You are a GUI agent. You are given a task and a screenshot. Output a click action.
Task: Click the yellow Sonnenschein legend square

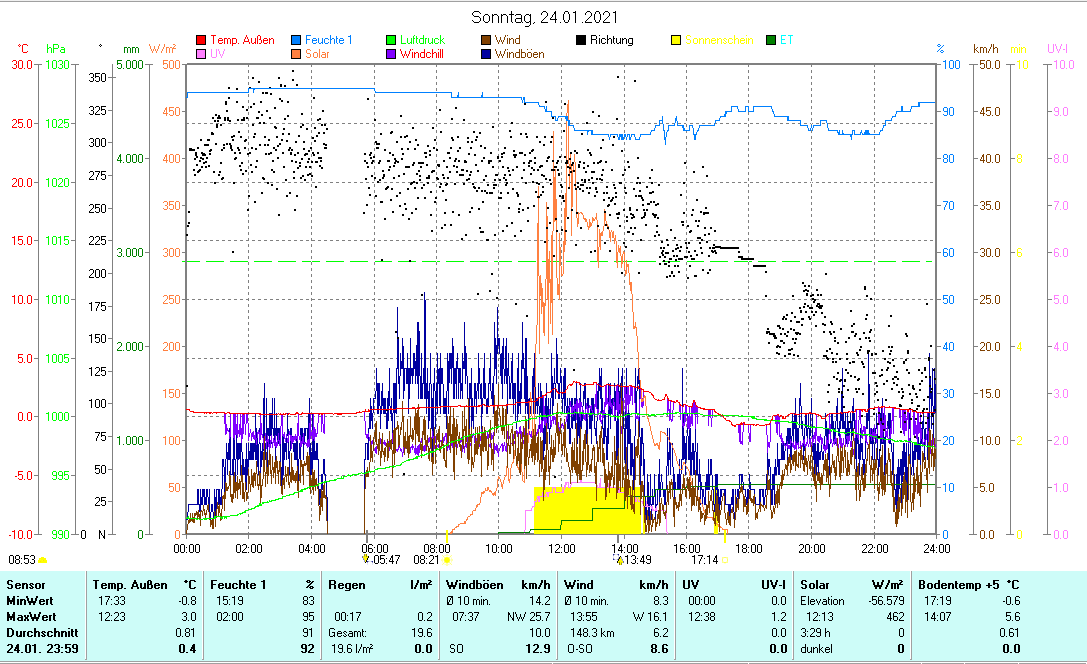(x=677, y=40)
